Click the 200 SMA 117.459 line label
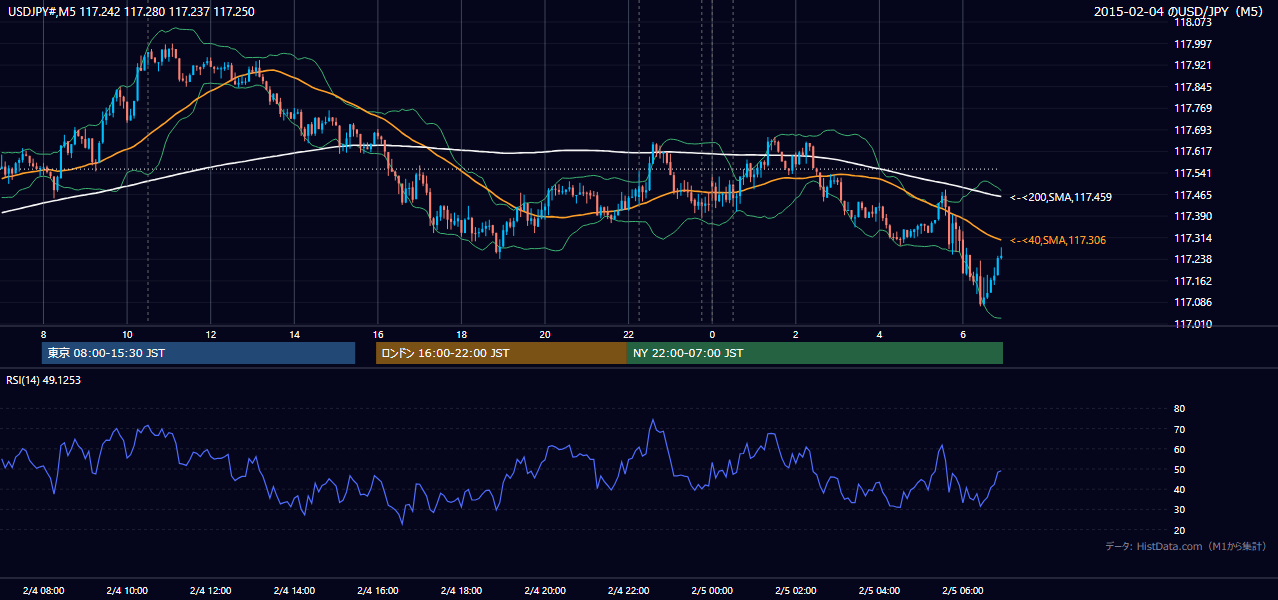 (1060, 197)
